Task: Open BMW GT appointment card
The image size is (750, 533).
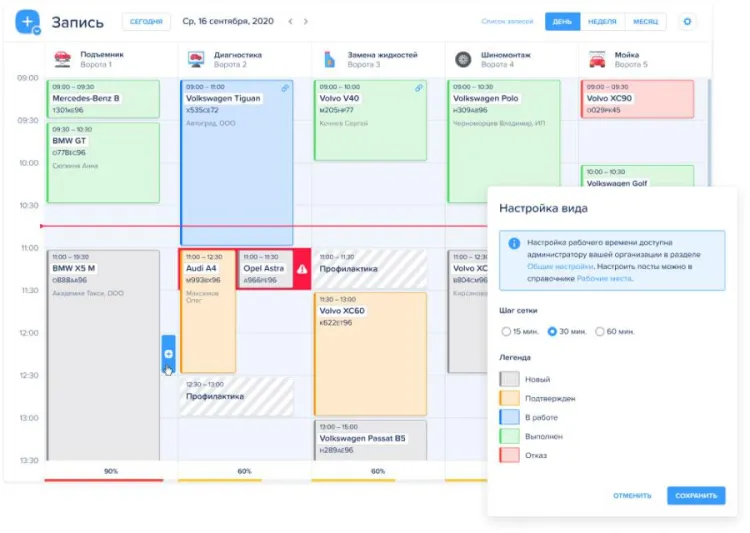Action: [x=103, y=163]
